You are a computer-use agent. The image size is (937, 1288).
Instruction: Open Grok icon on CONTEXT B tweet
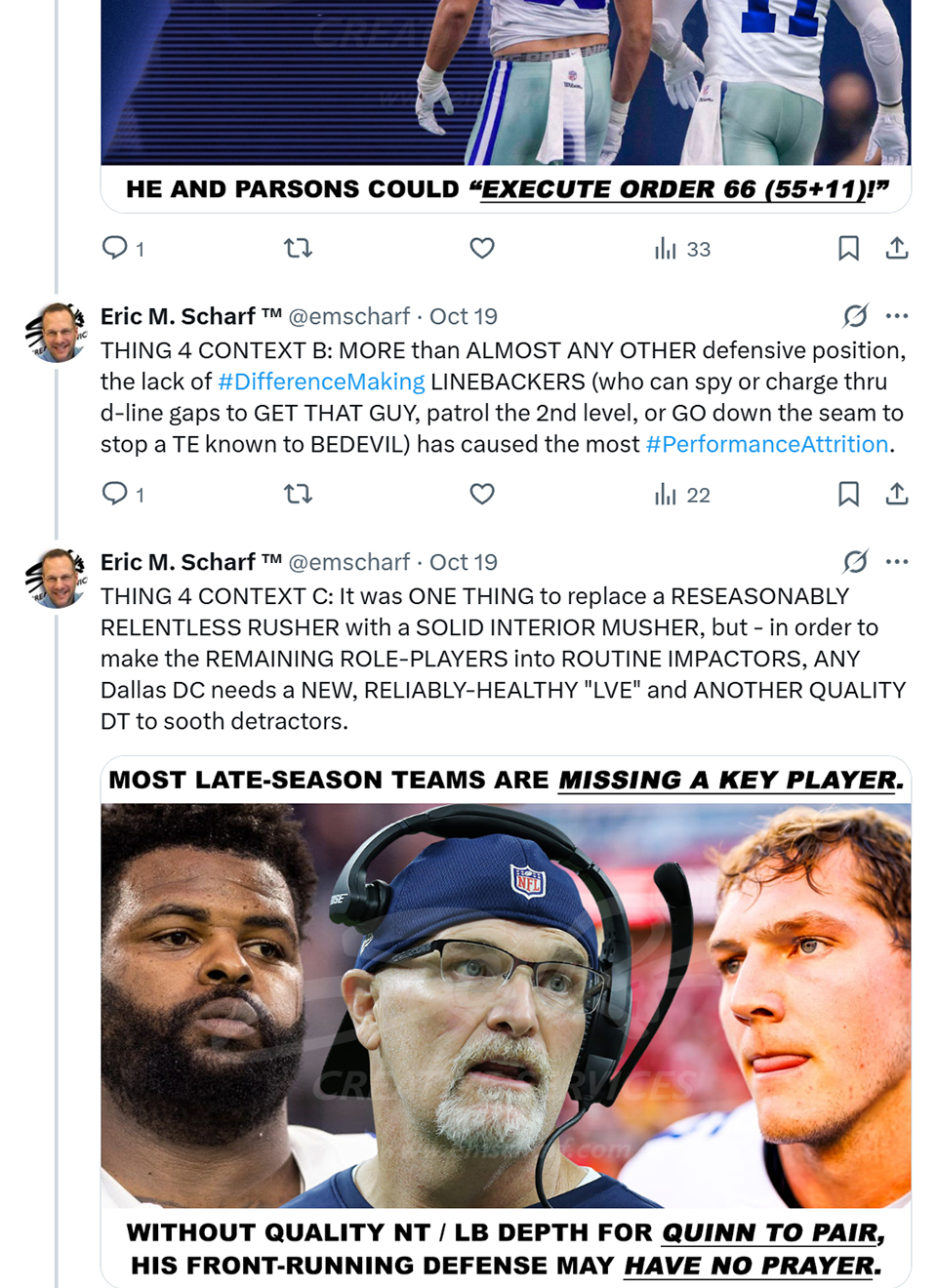pyautogui.click(x=855, y=315)
